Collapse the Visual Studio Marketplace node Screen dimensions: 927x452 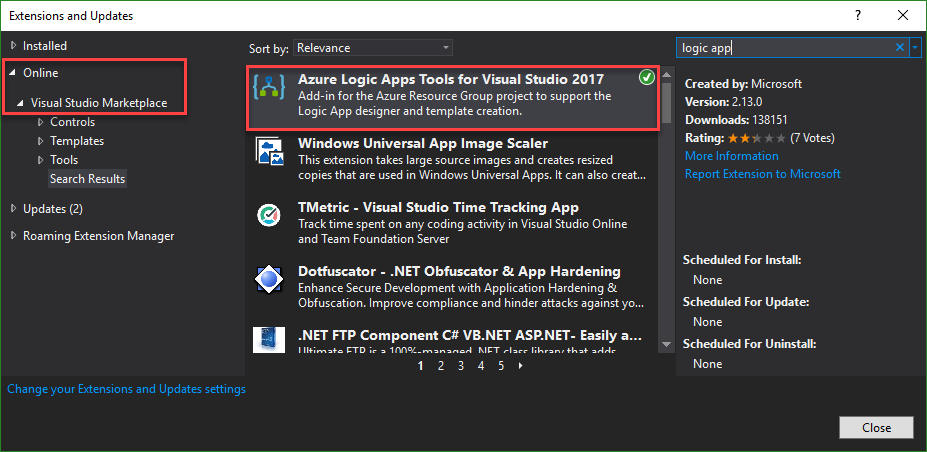pos(21,103)
